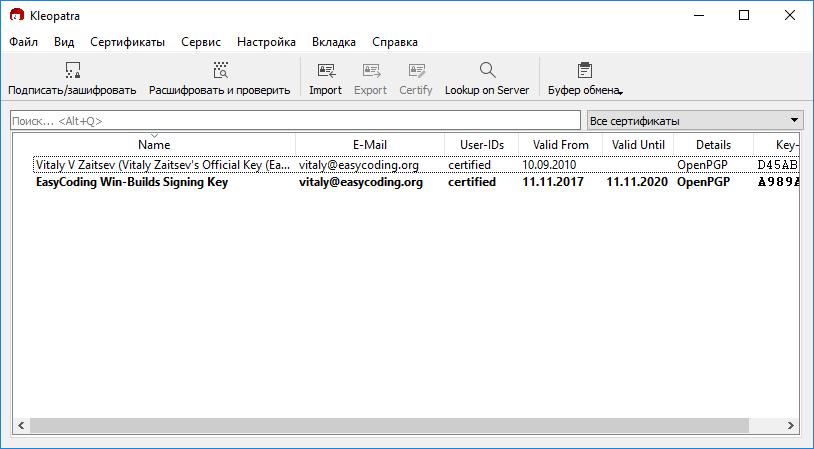Click the Kleopatra app icon in title bar
Viewport: 814px width, 449px height.
point(17,15)
